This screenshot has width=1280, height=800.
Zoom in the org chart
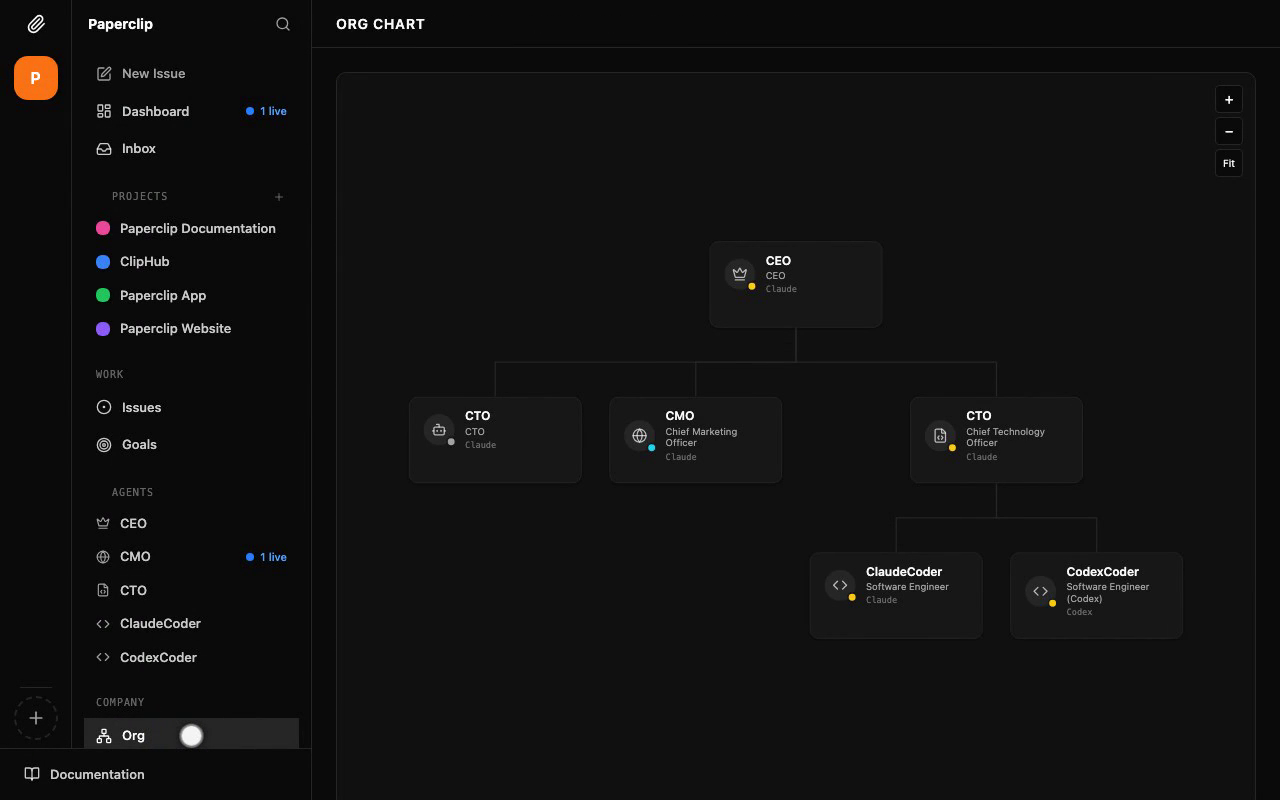click(1229, 100)
